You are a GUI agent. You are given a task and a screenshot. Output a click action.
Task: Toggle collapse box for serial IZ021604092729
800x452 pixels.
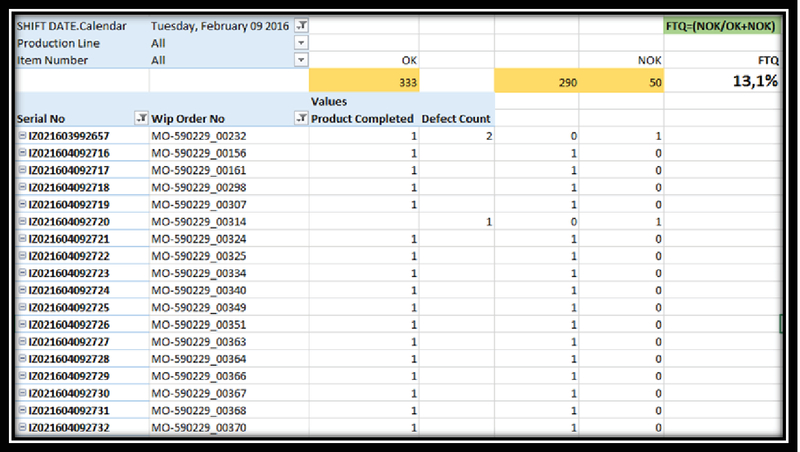tap(22, 376)
